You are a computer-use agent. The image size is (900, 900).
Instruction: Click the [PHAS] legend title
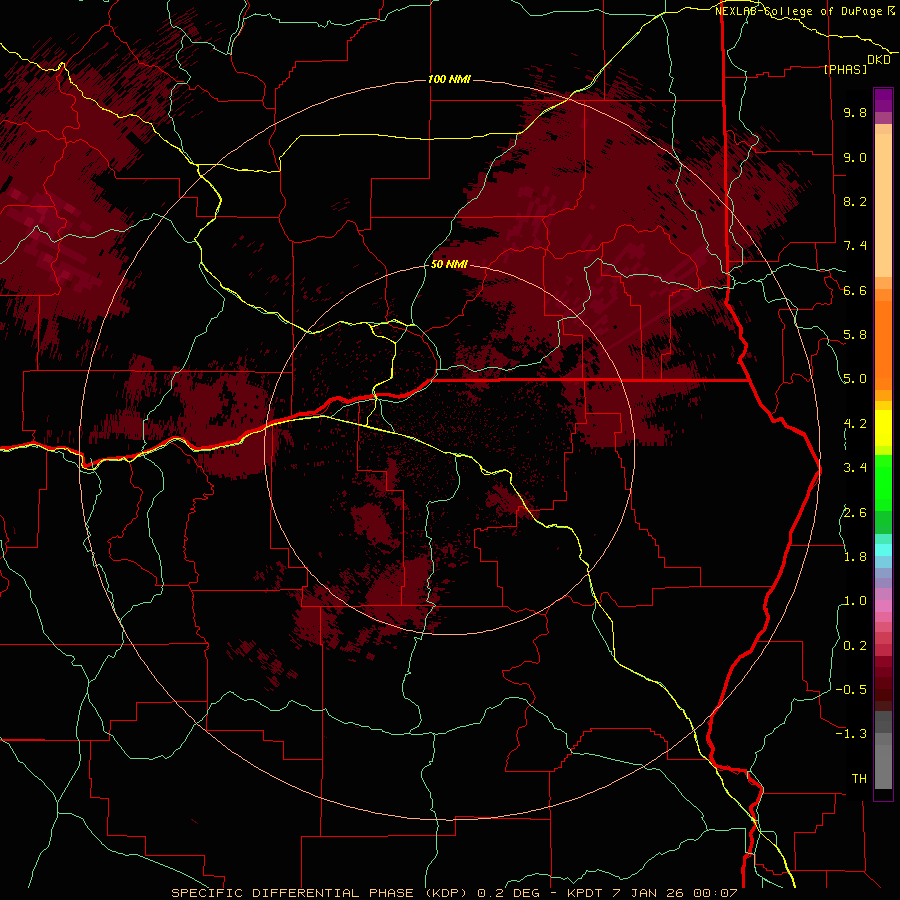tap(845, 69)
